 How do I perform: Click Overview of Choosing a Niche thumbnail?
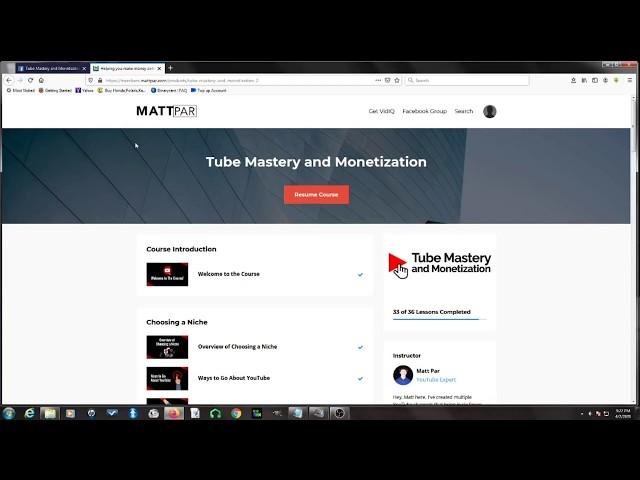167,347
